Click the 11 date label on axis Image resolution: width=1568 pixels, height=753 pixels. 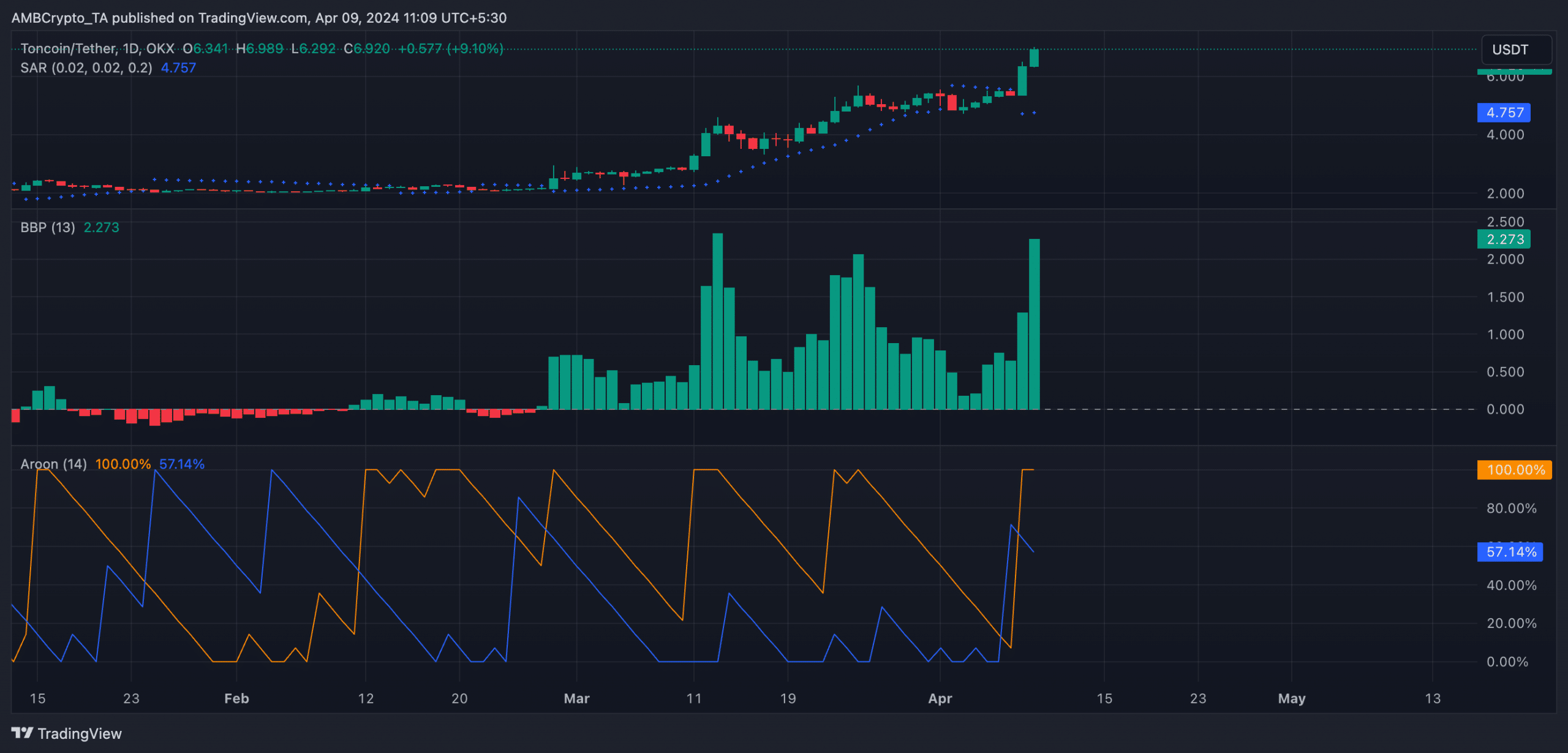[x=693, y=698]
